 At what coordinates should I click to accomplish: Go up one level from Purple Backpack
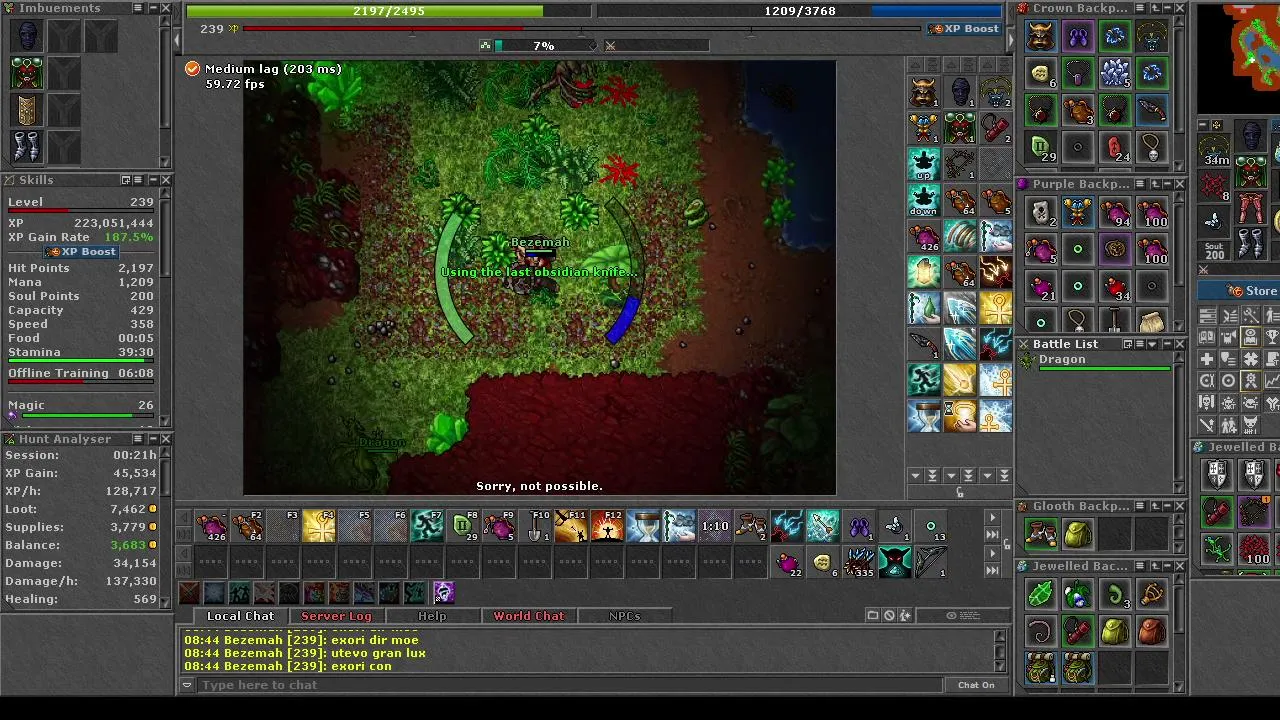(1154, 184)
